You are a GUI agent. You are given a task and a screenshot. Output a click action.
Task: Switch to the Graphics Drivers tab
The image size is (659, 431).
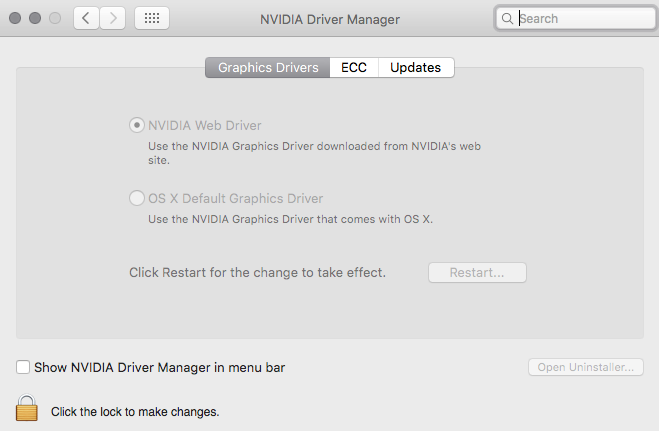pyautogui.click(x=268, y=68)
